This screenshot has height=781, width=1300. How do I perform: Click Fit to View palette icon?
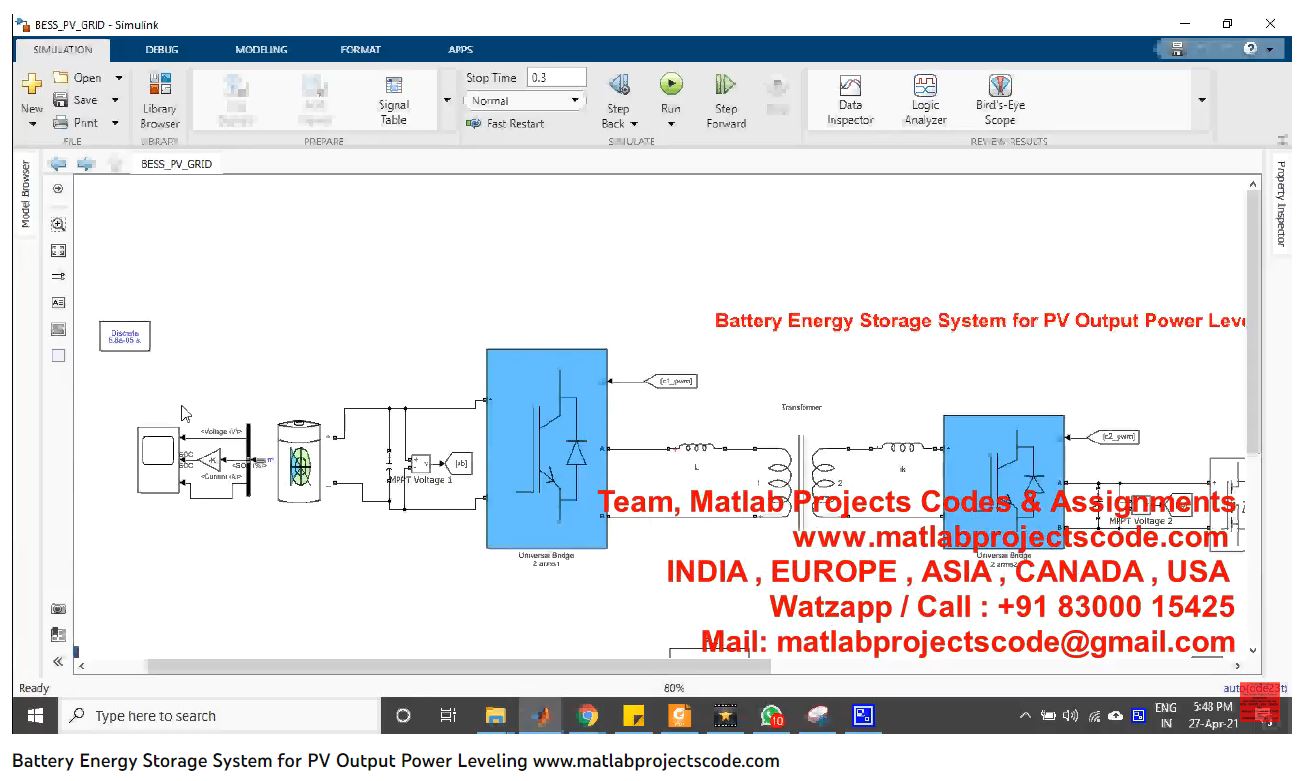coord(58,251)
